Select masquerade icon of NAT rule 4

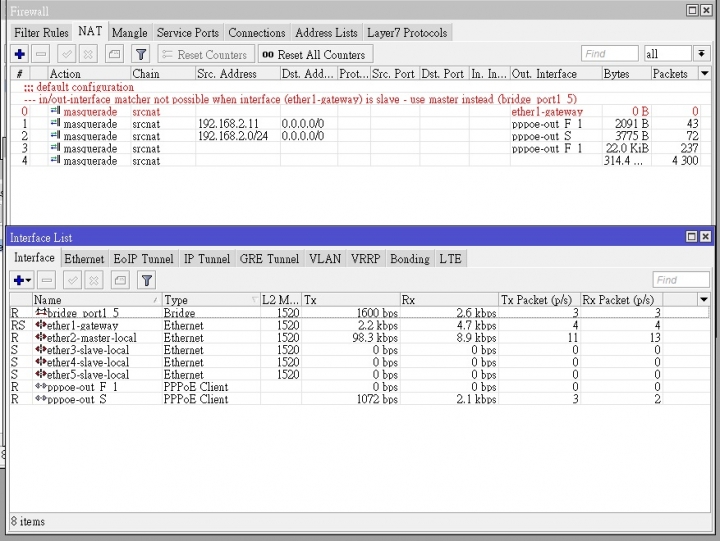(56, 160)
